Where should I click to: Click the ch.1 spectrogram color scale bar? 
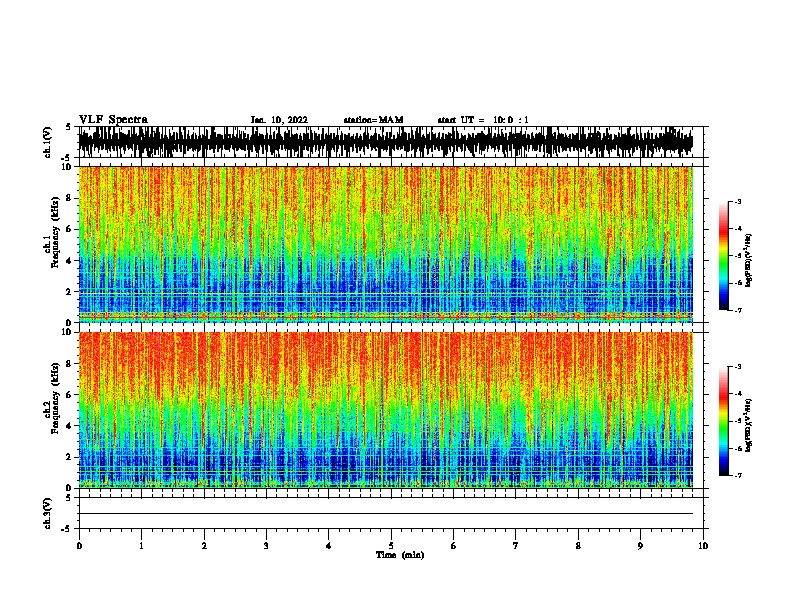click(x=724, y=256)
